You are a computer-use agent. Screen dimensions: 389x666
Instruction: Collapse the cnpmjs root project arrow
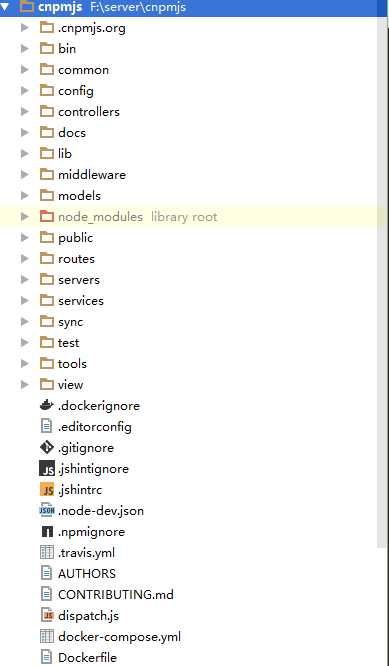[4, 7]
